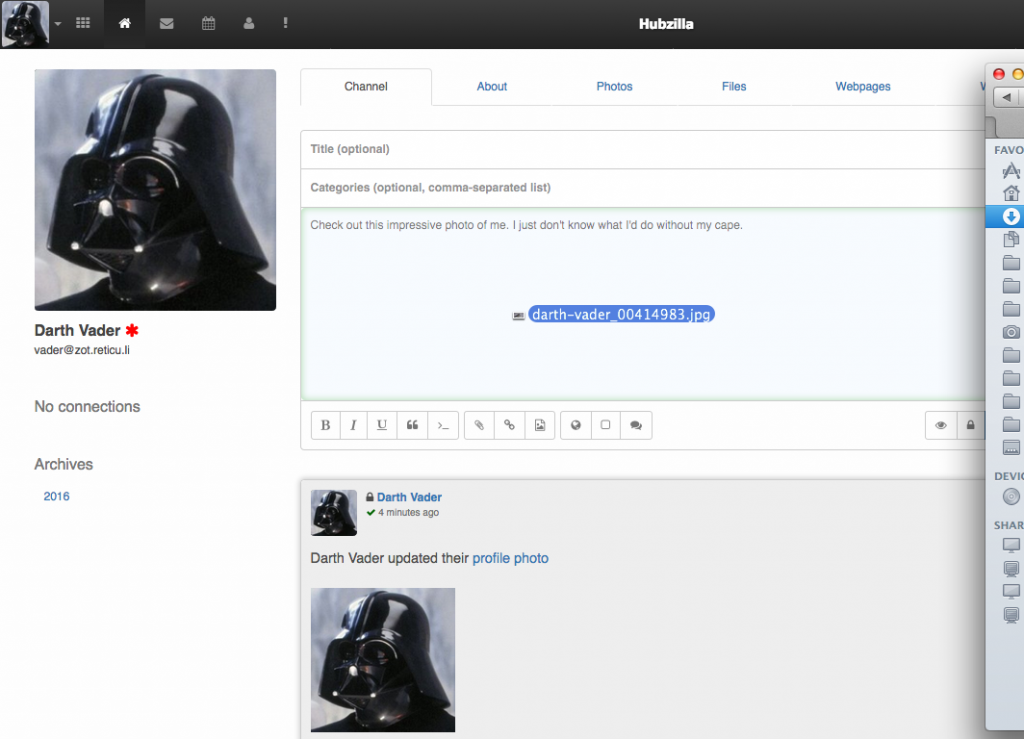Viewport: 1024px width, 739px height.
Task: Open the avatar dropdown arrow menu
Action: 58,23
